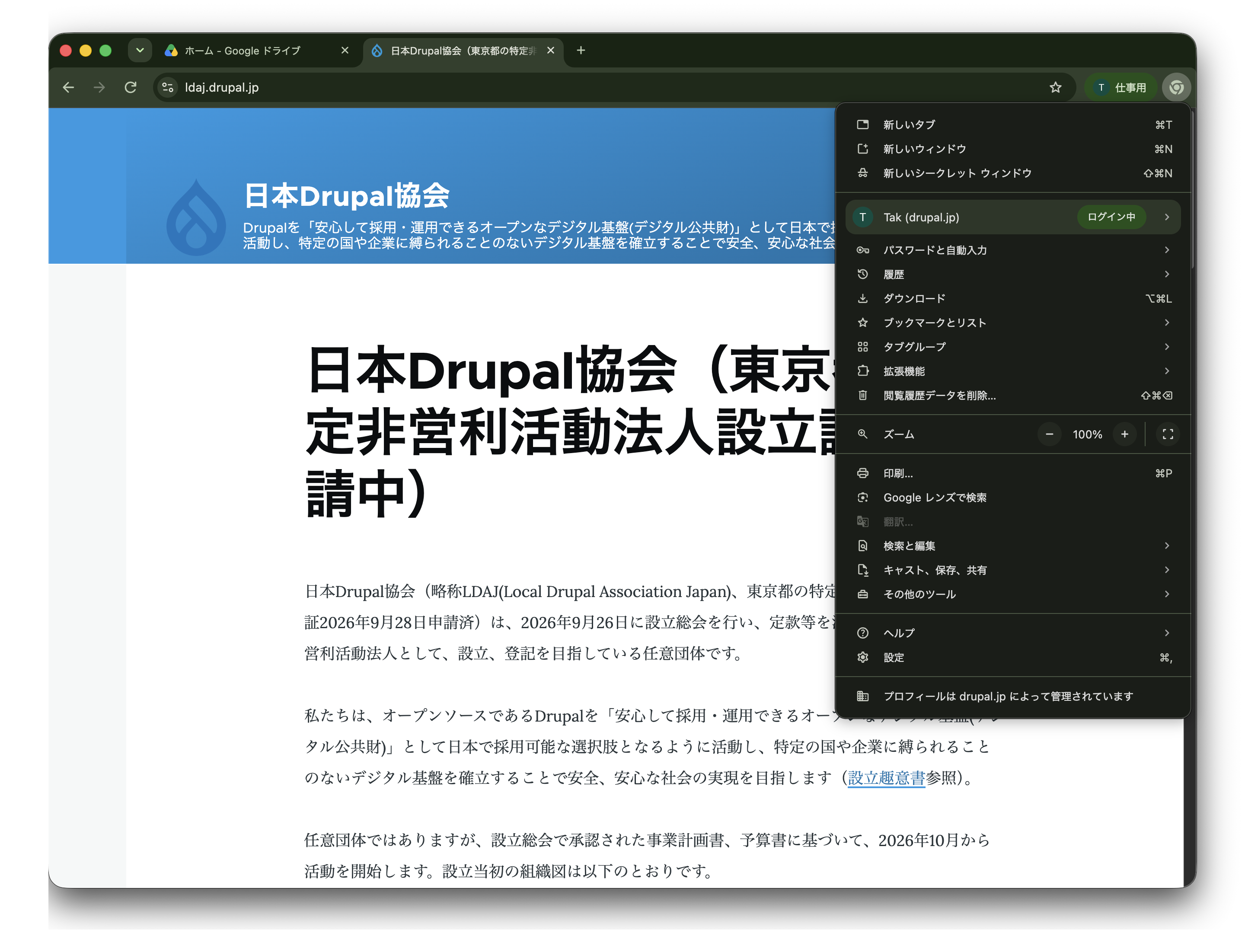This screenshot has height=952, width=1245.
Task: Expand ブックマークとリスト submenu
Action: [1013, 323]
